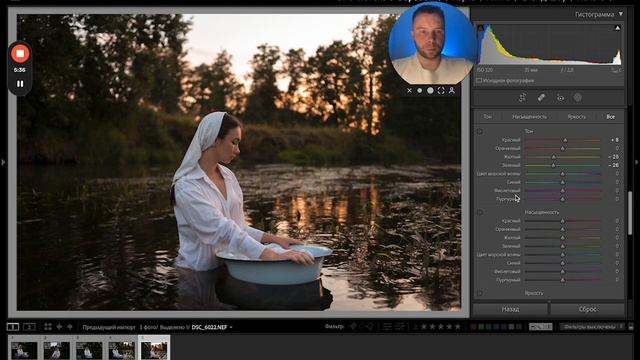The width and height of the screenshot is (640, 360).
Task: Activate the target adjustment tool beside Насыщенность heading
Action: [480, 212]
